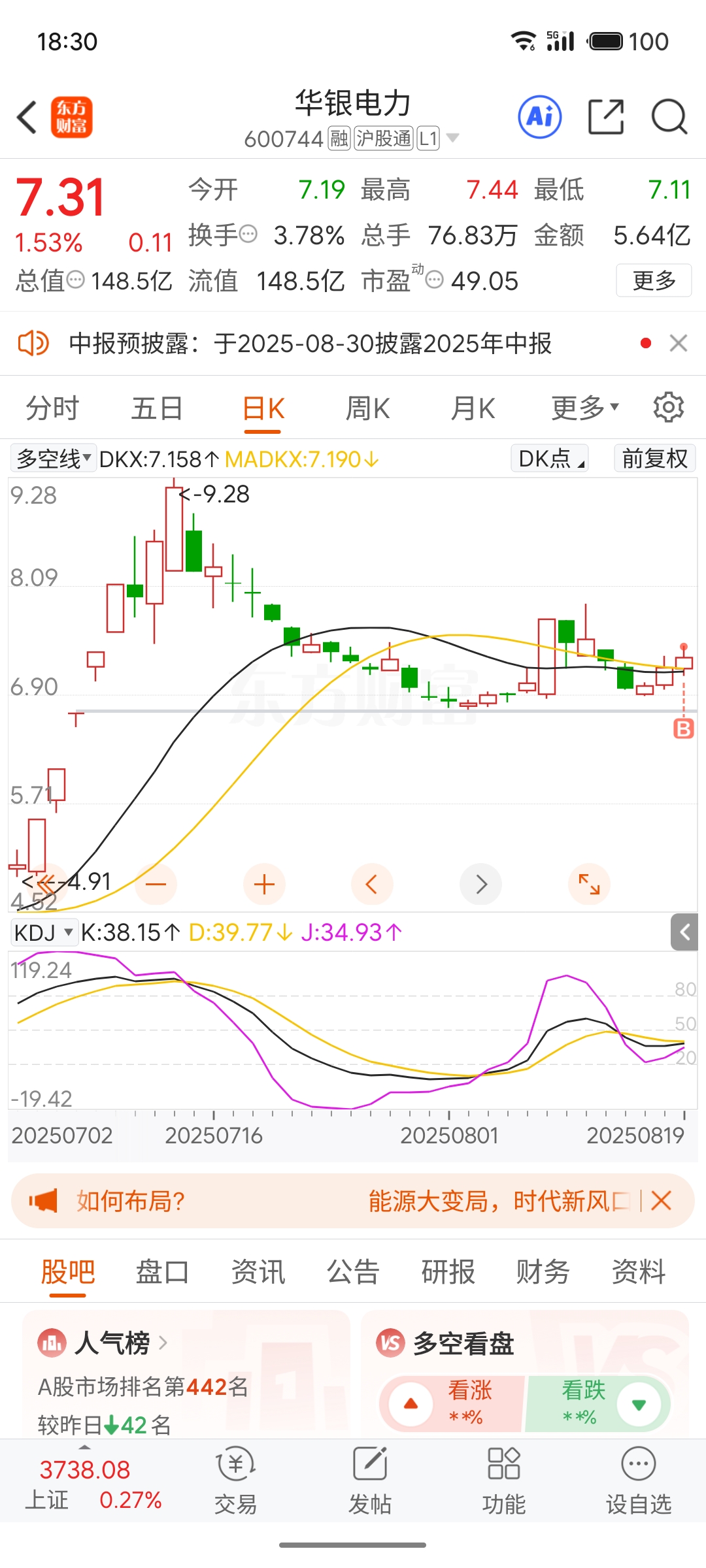Vote 看跌 bearish down arrow
The width and height of the screenshot is (706, 1568).
click(639, 1403)
